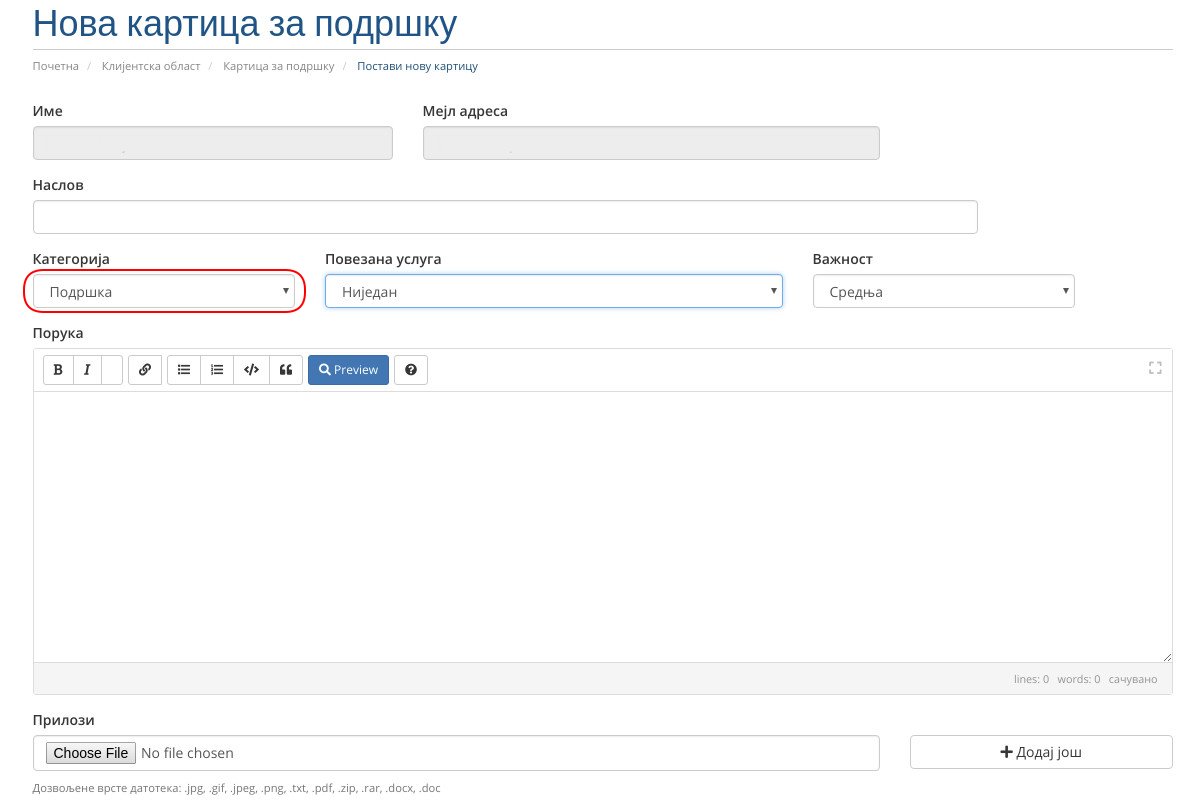Add another attachment with Додај још

(x=1041, y=752)
